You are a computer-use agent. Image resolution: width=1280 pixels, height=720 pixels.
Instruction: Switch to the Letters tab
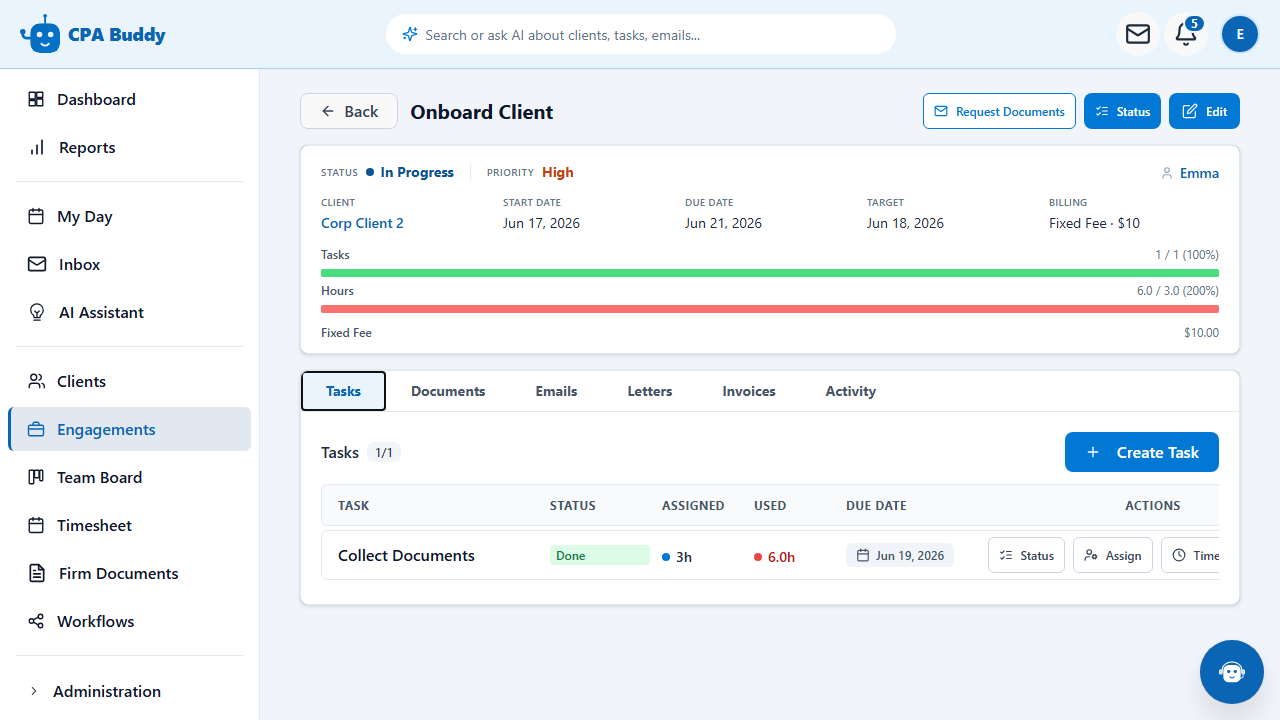(650, 391)
